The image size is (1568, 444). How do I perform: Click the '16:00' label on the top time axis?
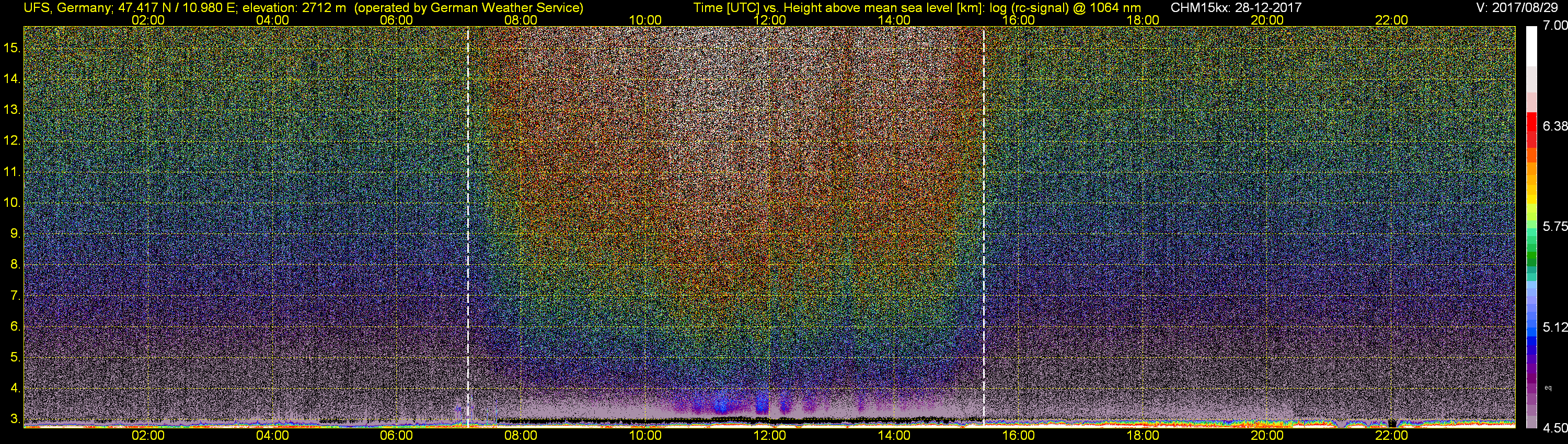[1018, 20]
